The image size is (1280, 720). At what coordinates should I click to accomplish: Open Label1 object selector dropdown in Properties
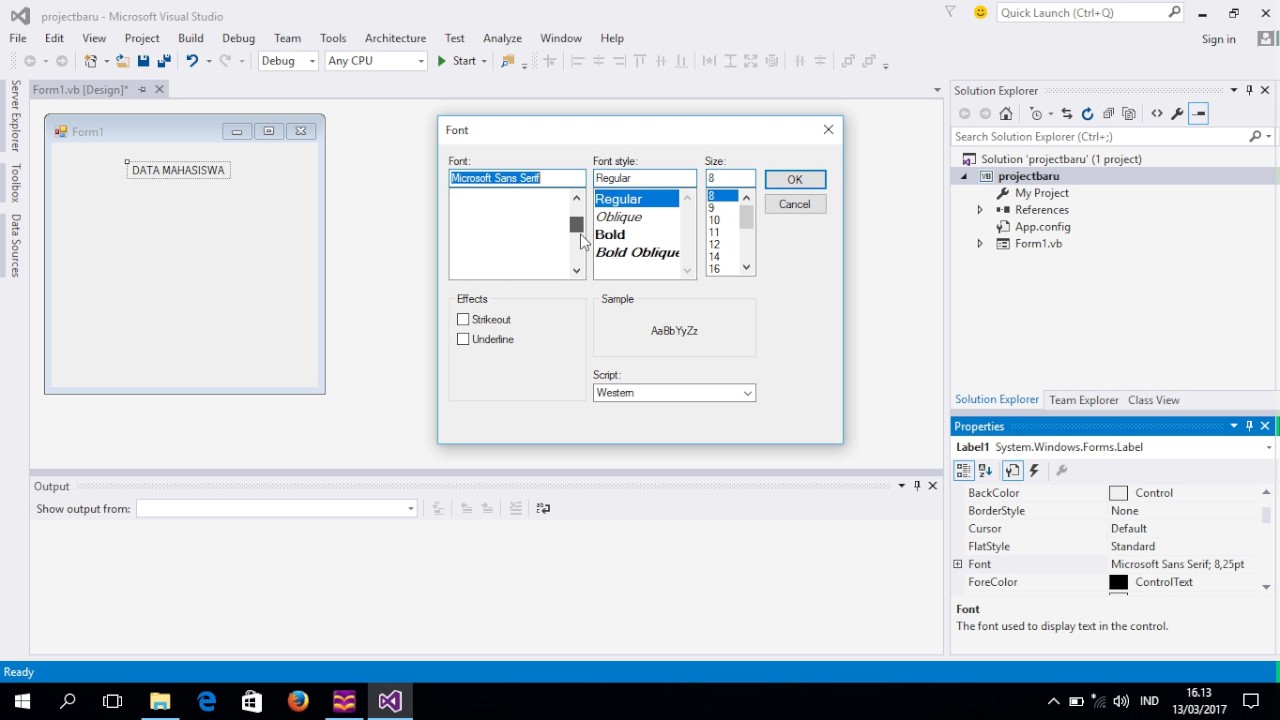pyautogui.click(x=1269, y=447)
